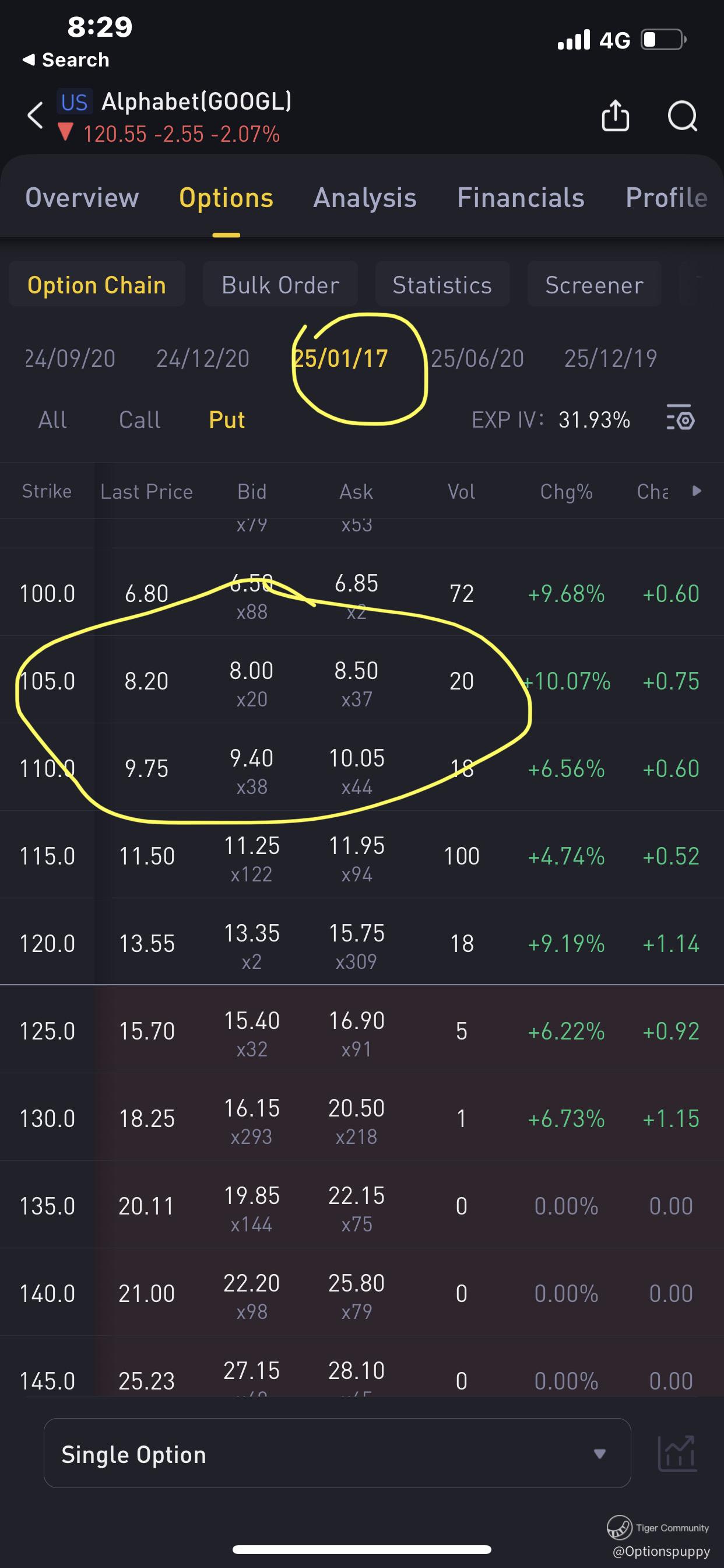Screen dimensions: 724x1568
Task: Switch filter to Call options
Action: coord(140,420)
